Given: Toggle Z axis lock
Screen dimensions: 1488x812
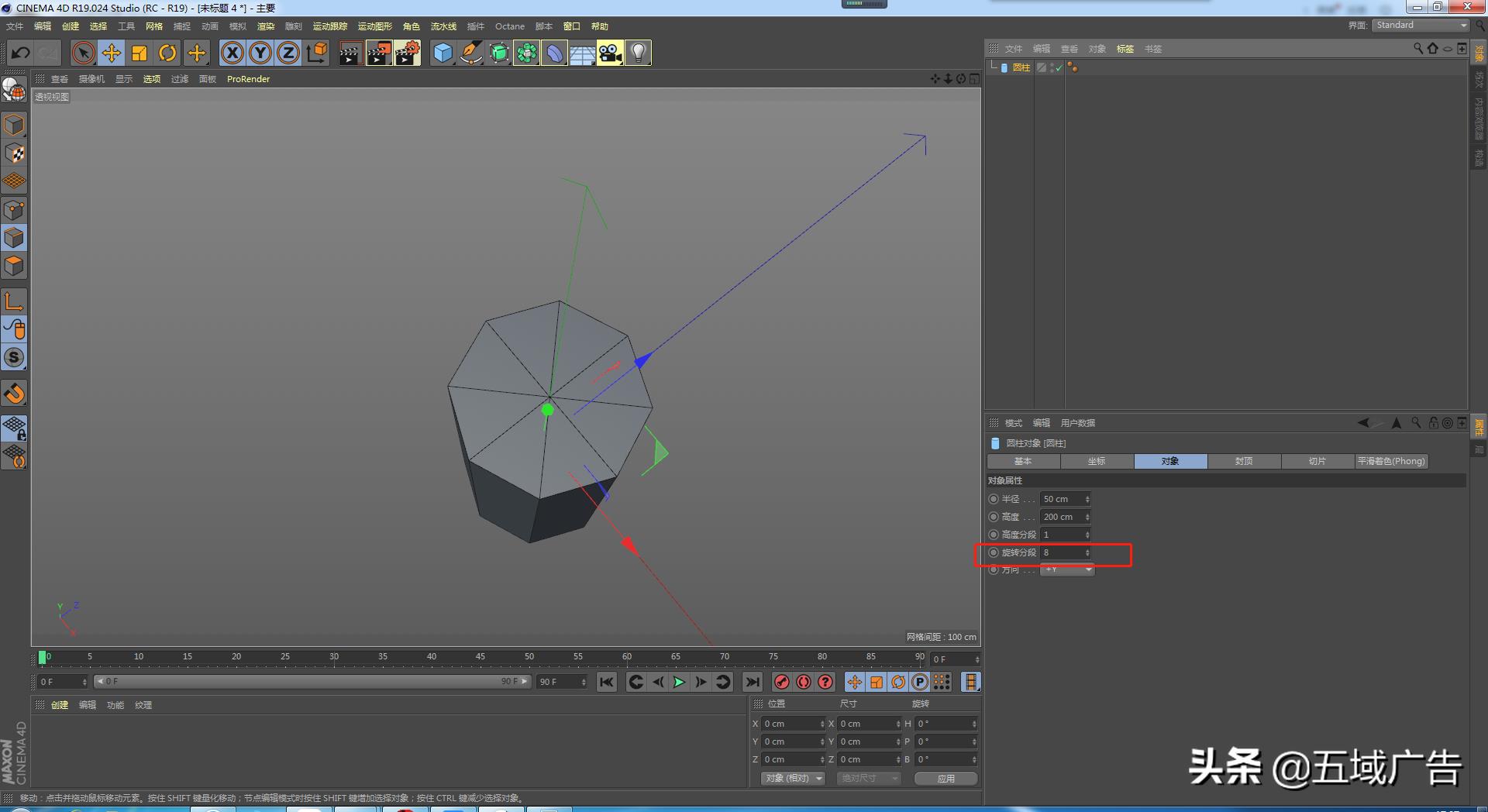Looking at the screenshot, I should pos(288,53).
